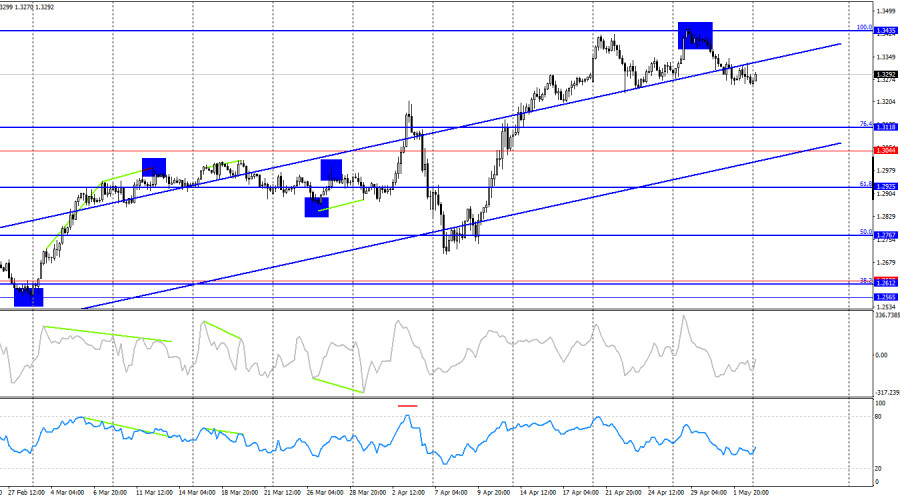Click the 7 Apr 04:00 time label
The image size is (900, 500).
pos(451,493)
